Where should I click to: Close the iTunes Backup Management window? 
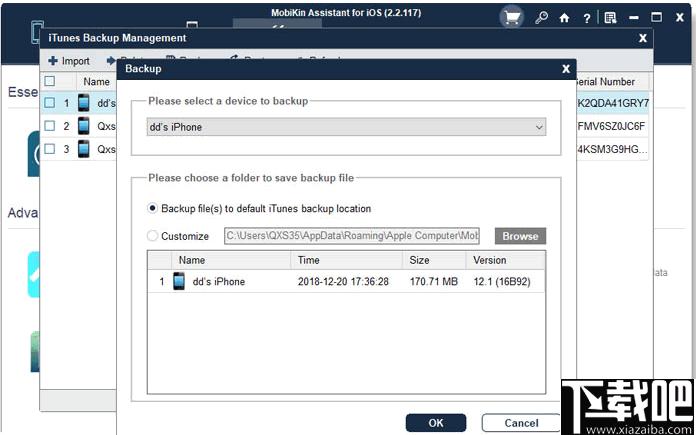(x=643, y=38)
